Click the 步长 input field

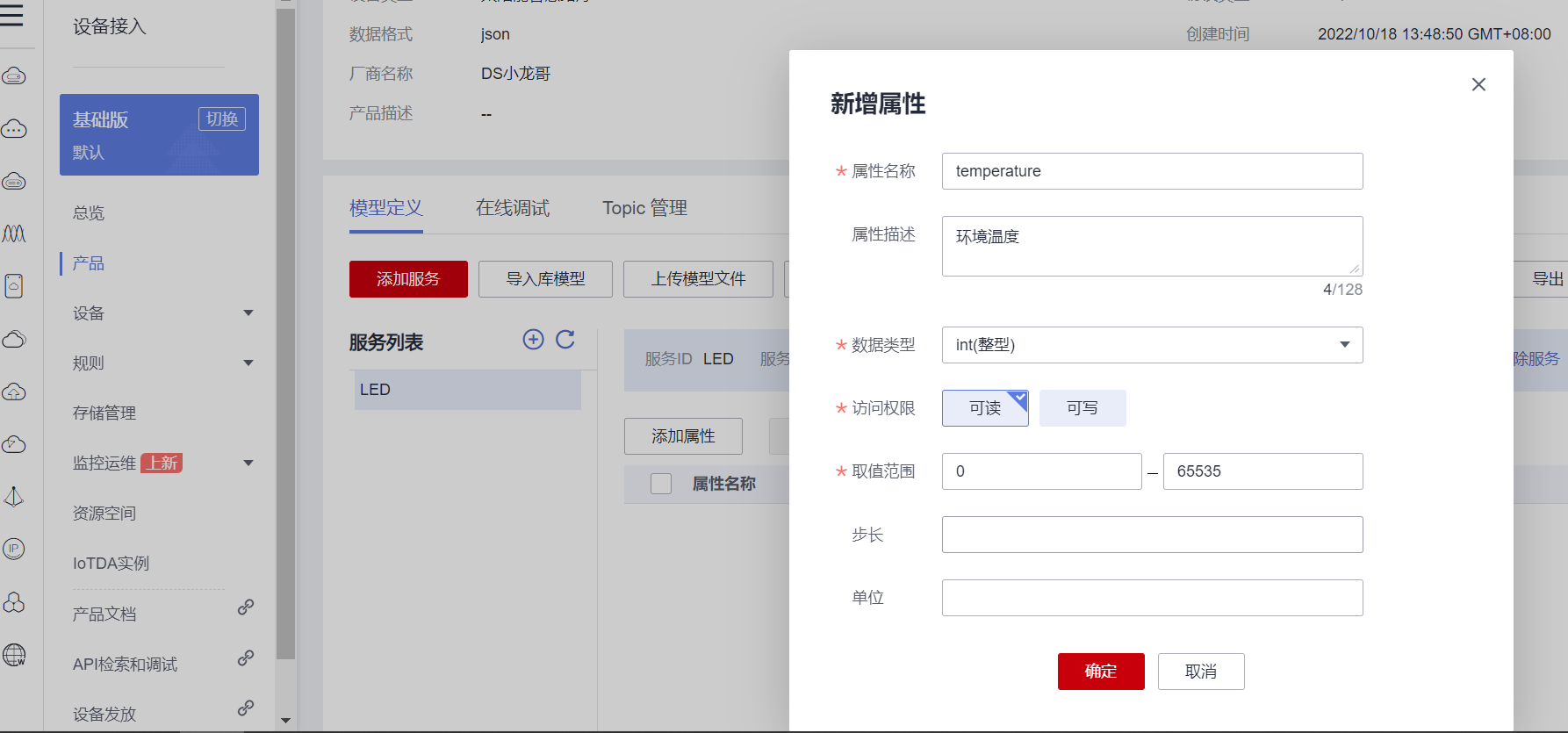(1152, 535)
